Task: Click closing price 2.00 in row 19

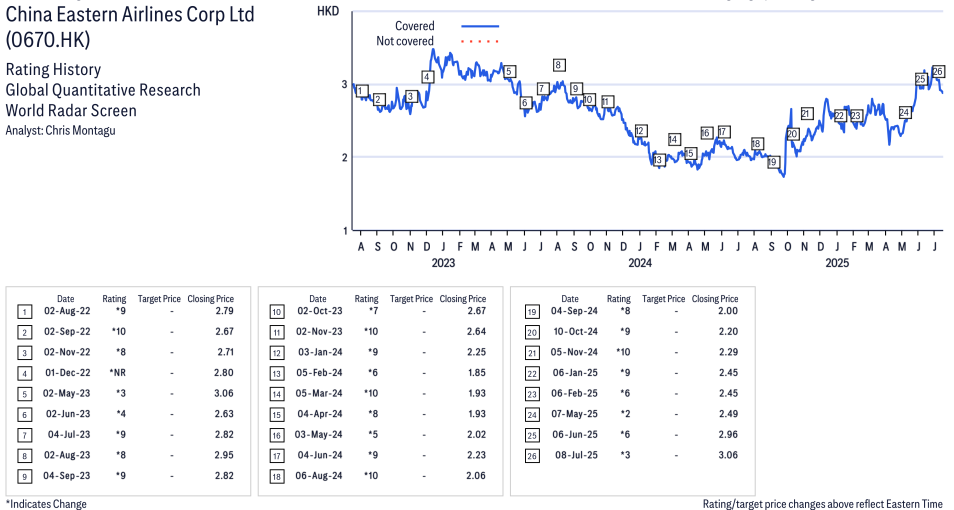Action: pyautogui.click(x=728, y=311)
